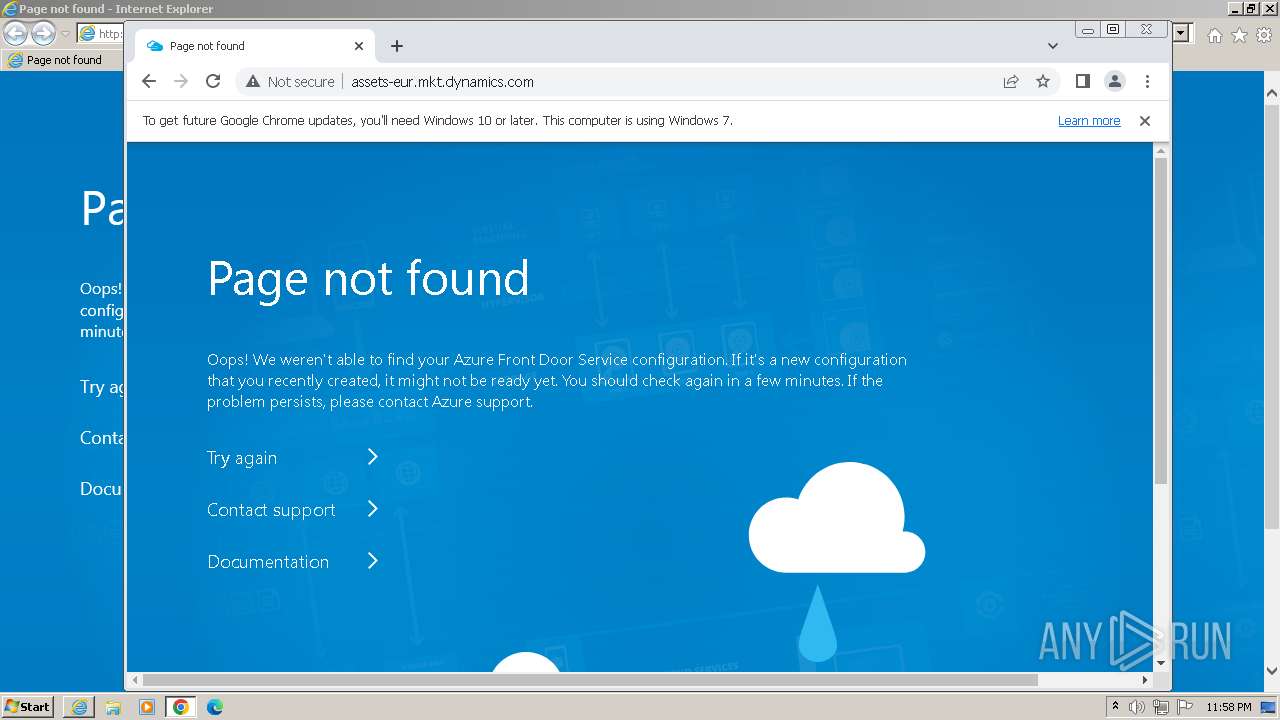Open Chrome's three-dot menu
This screenshot has width=1280, height=720.
tap(1147, 82)
